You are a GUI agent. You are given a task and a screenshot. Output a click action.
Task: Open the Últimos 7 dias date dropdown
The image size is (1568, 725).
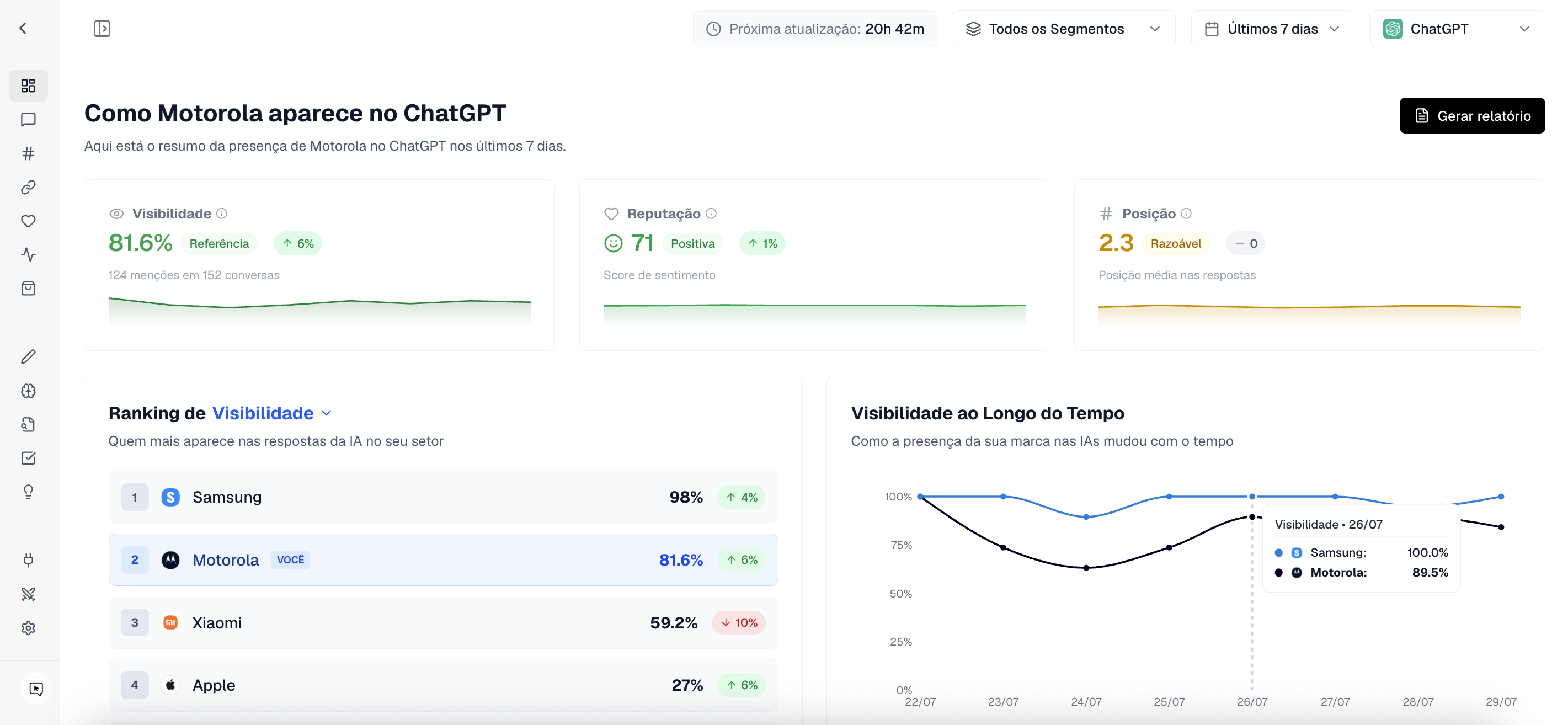1272,29
